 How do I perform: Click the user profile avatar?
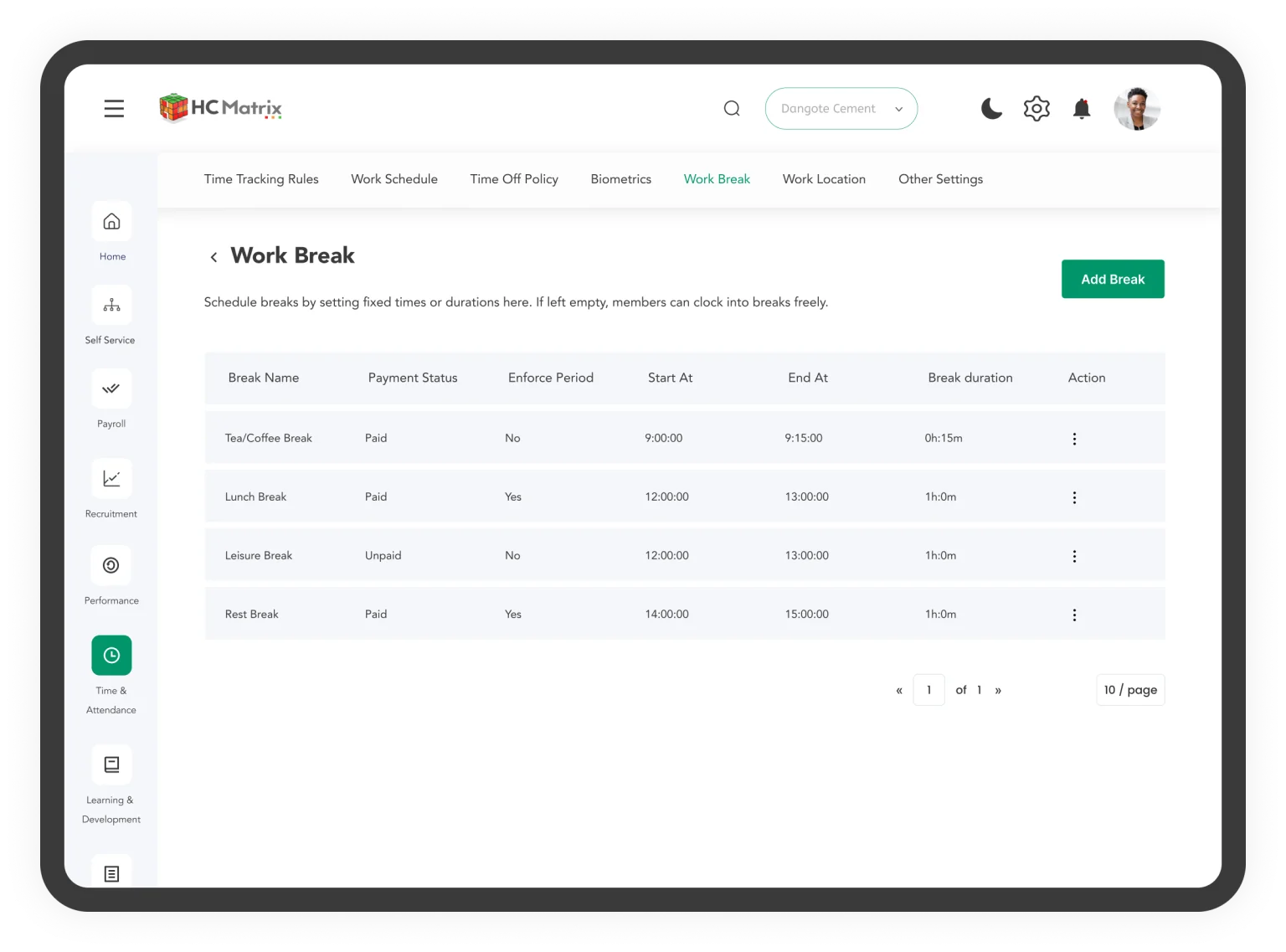click(1136, 109)
